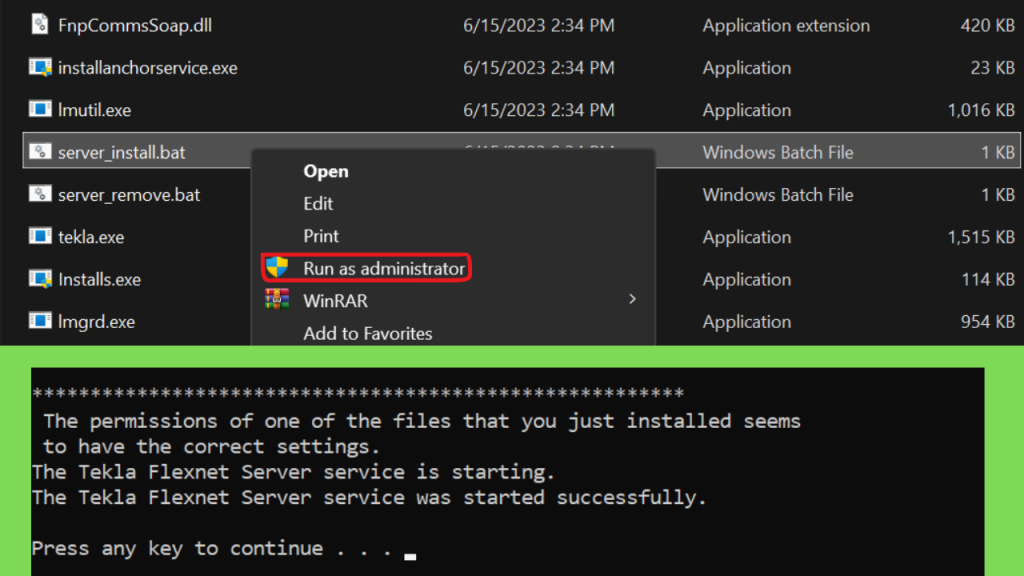The image size is (1024, 576).
Task: Click the lmgrd.exe application icon
Action: [x=40, y=321]
